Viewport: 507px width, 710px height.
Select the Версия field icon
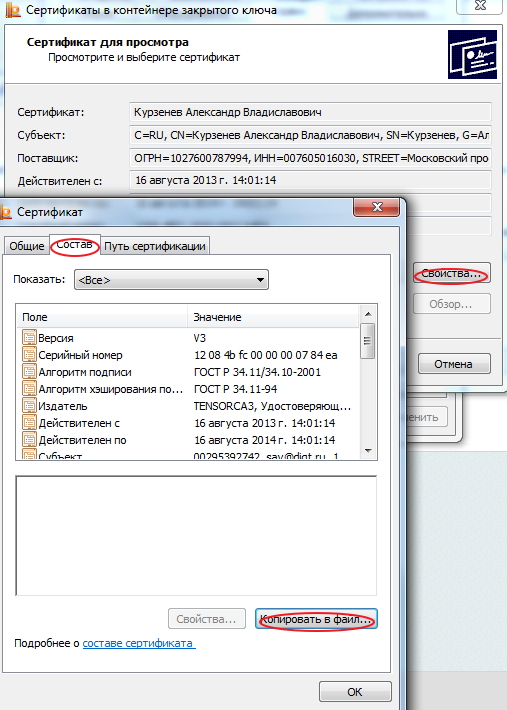pyautogui.click(x=29, y=338)
